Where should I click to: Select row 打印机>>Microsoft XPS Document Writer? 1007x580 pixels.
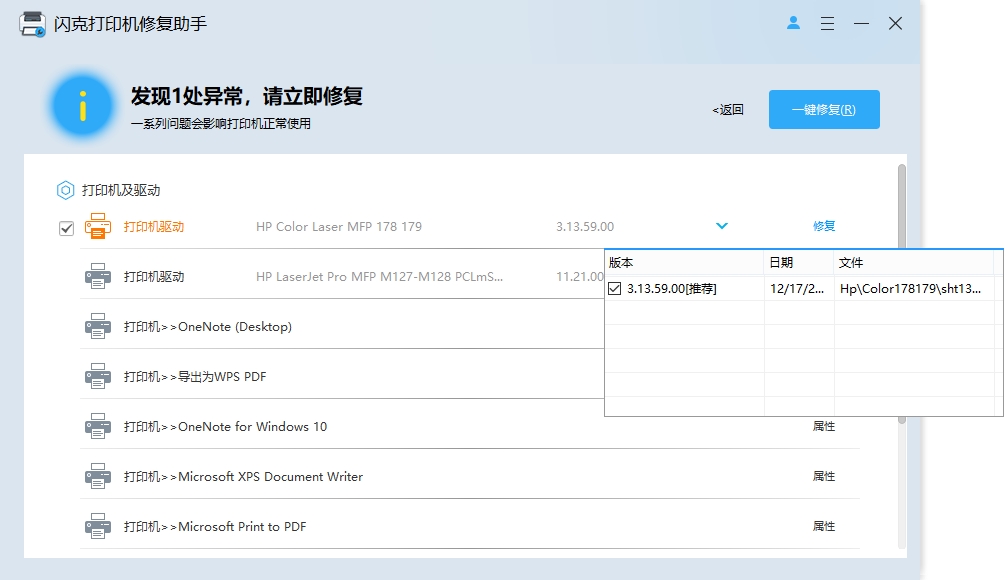243,477
